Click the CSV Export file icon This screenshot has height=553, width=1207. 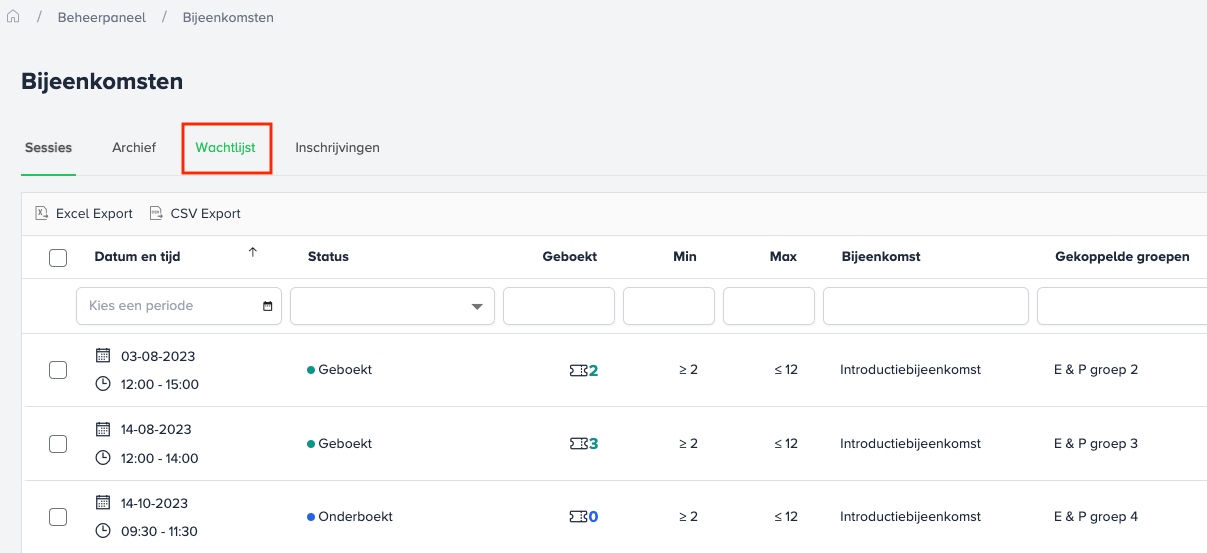(156, 213)
